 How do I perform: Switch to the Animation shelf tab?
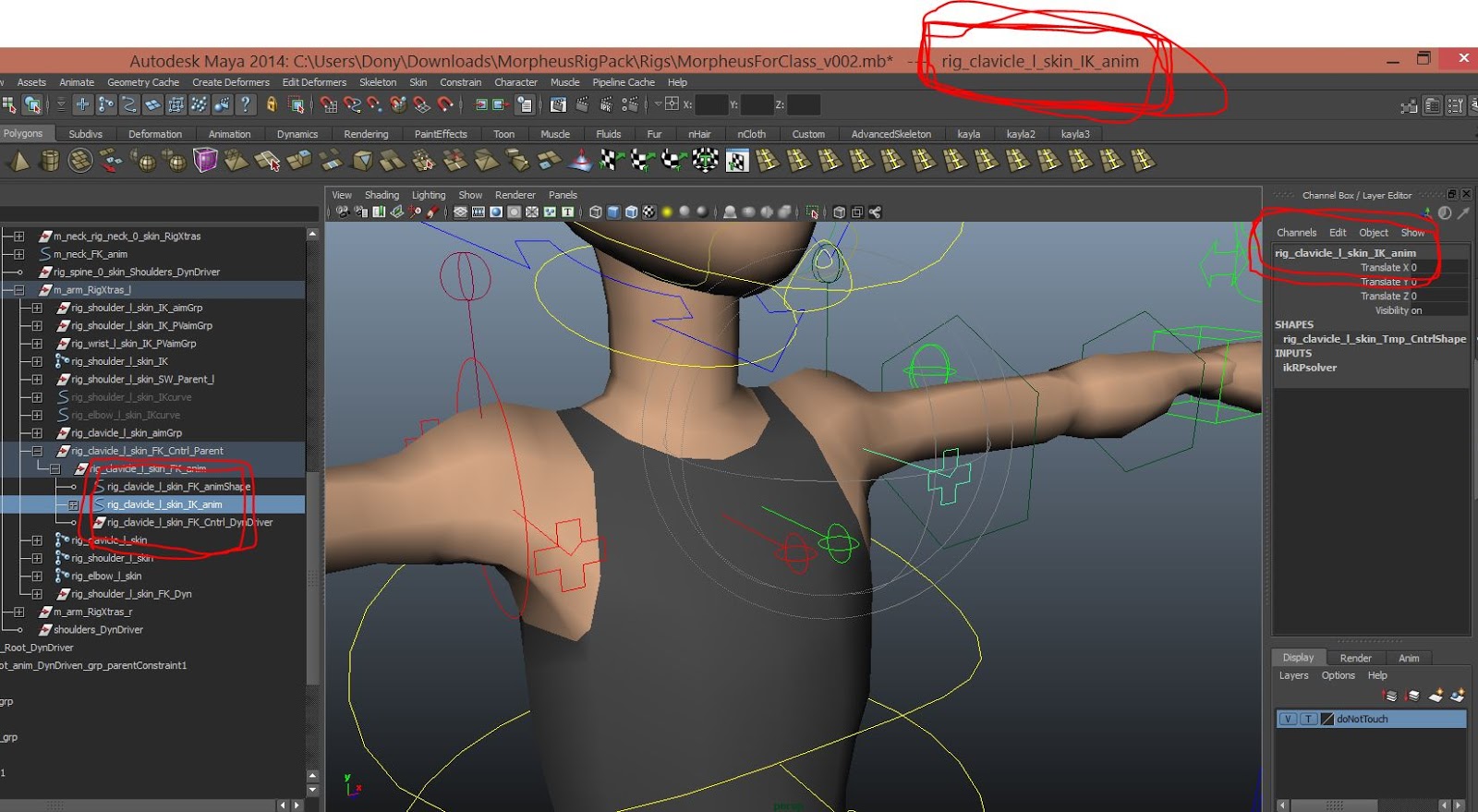click(x=229, y=134)
